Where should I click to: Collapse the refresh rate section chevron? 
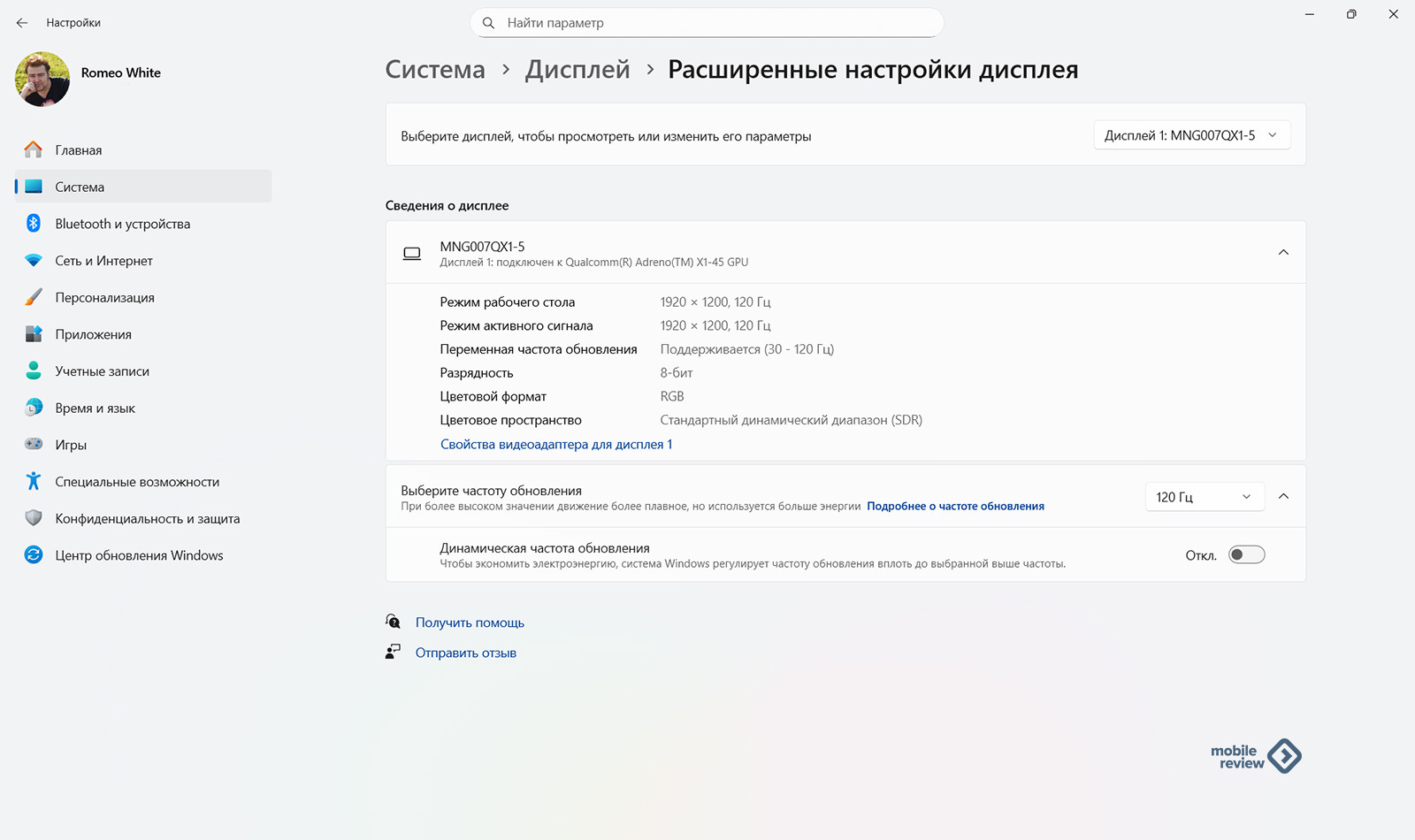(x=1283, y=497)
